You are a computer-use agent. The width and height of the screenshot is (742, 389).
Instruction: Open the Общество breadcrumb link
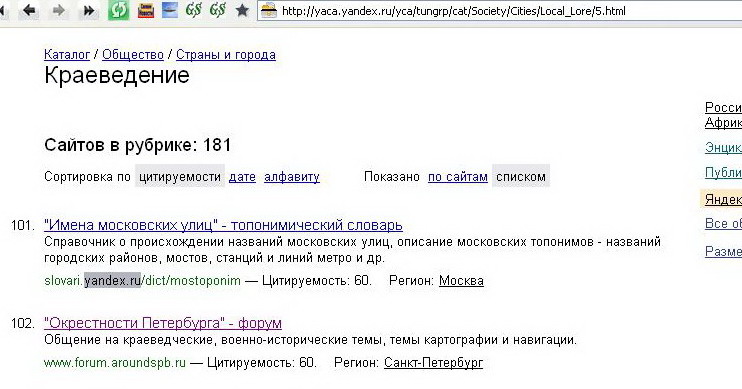[133, 55]
